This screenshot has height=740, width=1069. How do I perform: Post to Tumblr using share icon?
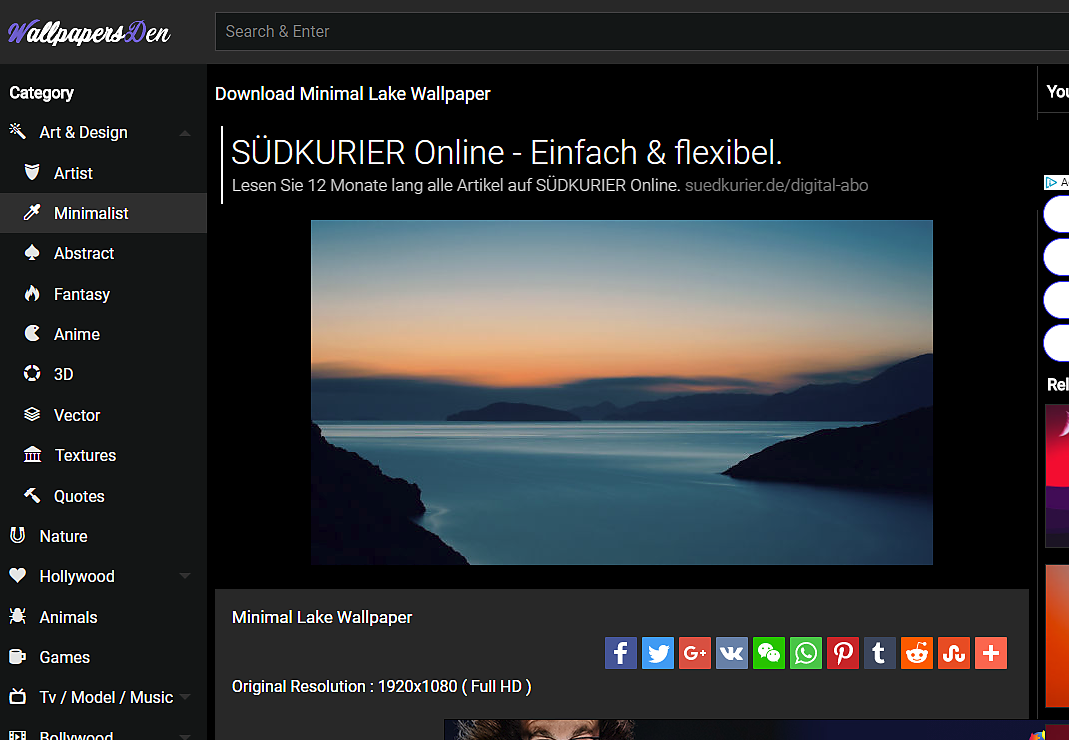(x=879, y=653)
